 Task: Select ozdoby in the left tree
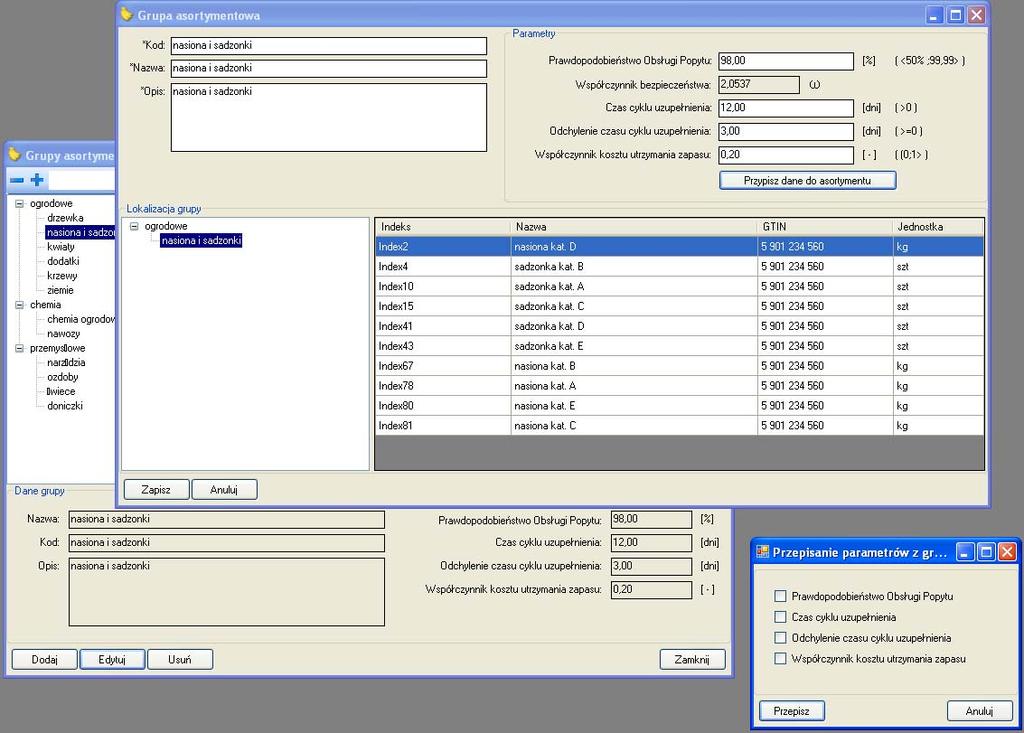(63, 377)
